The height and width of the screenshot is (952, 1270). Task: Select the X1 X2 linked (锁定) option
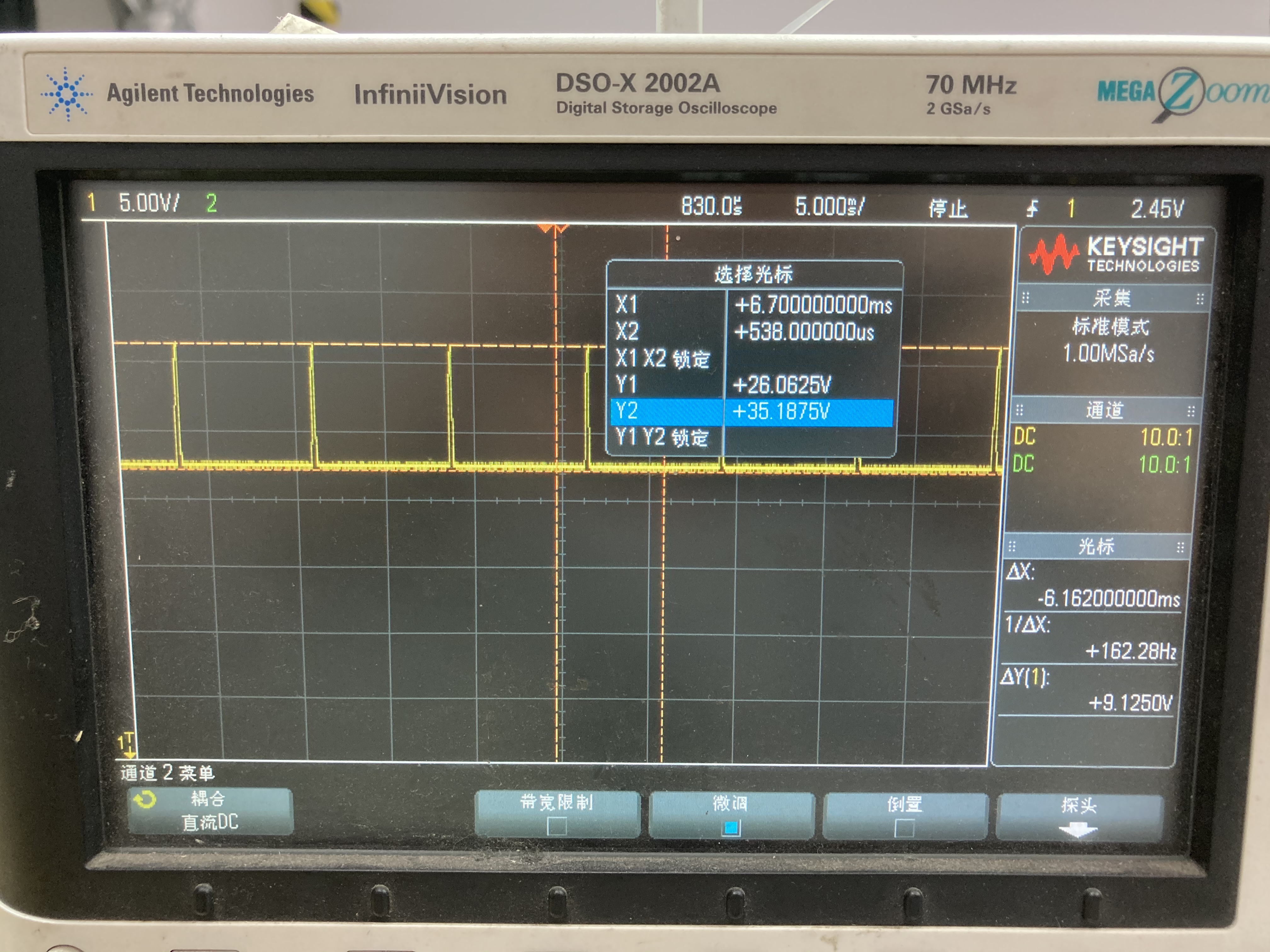tap(663, 359)
